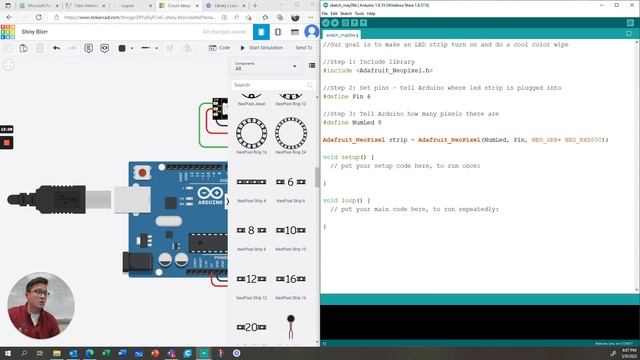Viewport: 640px width, 360px height.
Task: Click the browser new tab plus
Action: pos(255,6)
